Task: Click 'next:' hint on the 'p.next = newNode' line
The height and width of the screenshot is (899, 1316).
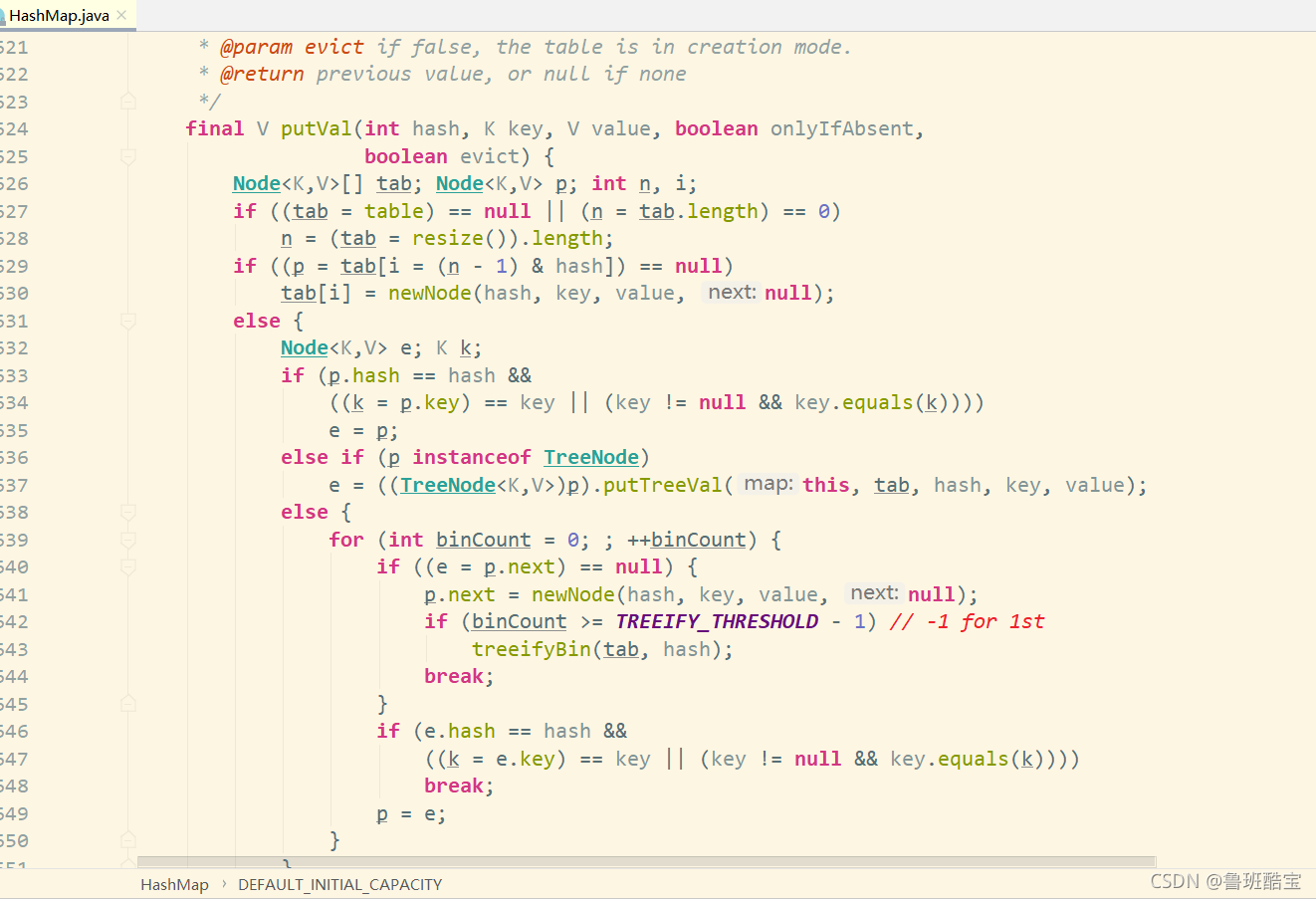Action: pyautogui.click(x=875, y=594)
